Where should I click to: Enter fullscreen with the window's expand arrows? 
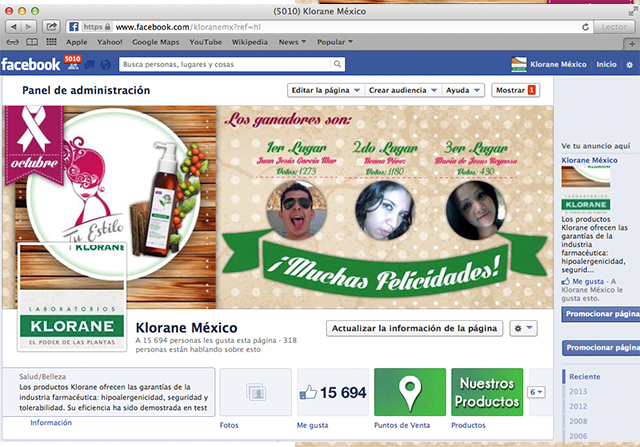click(x=633, y=11)
